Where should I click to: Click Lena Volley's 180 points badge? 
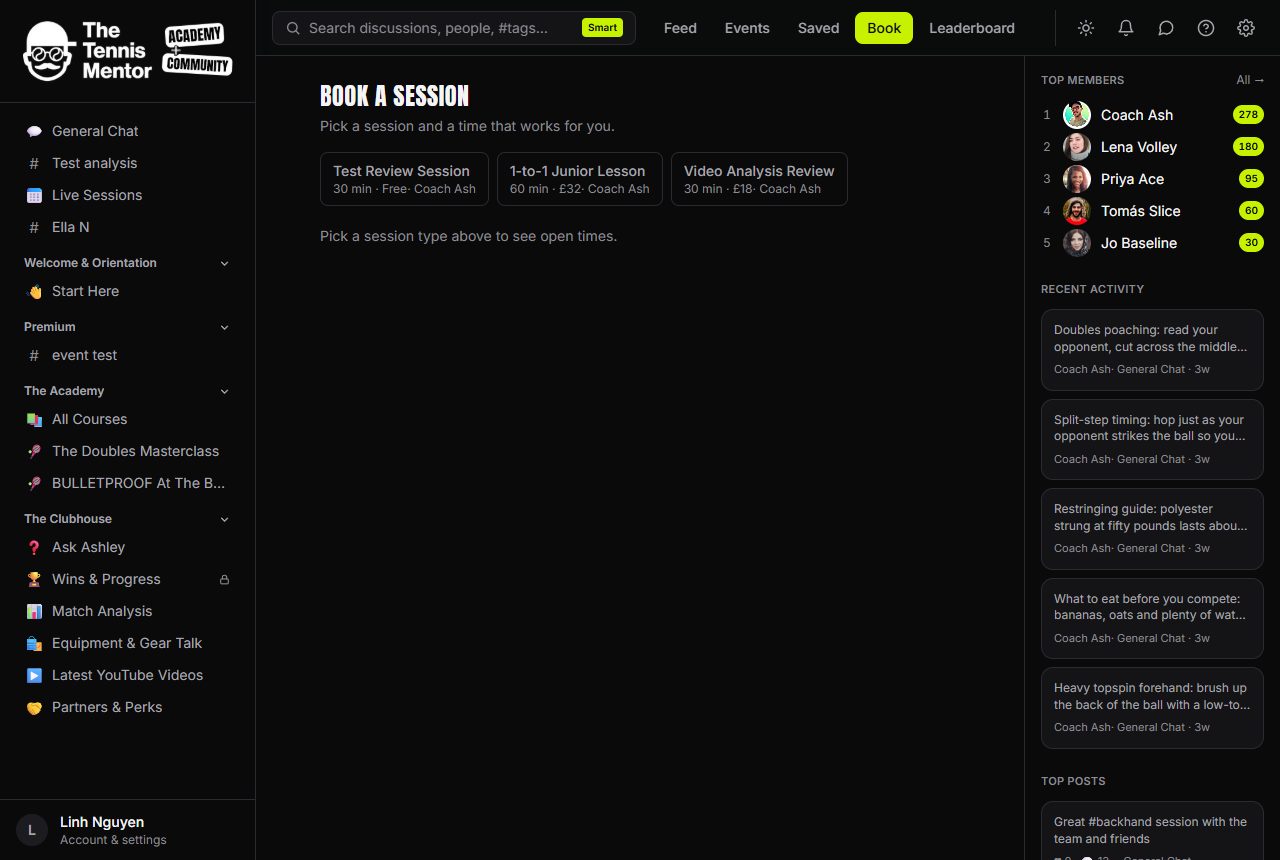click(1248, 147)
